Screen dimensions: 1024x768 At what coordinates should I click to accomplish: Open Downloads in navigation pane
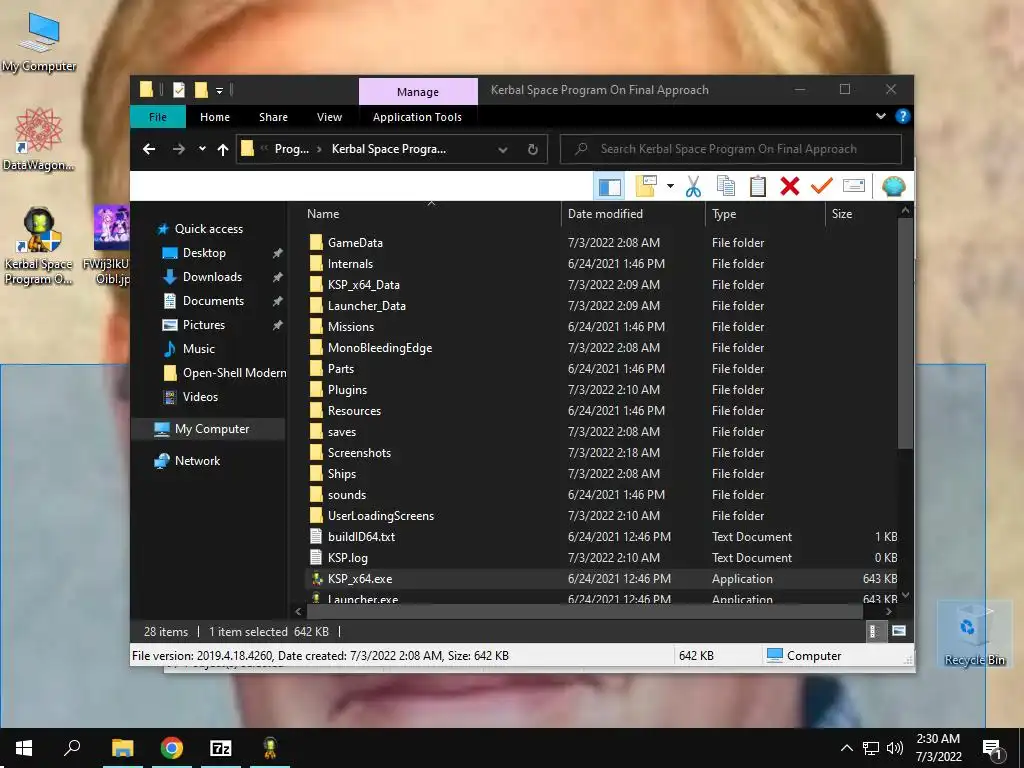(212, 277)
